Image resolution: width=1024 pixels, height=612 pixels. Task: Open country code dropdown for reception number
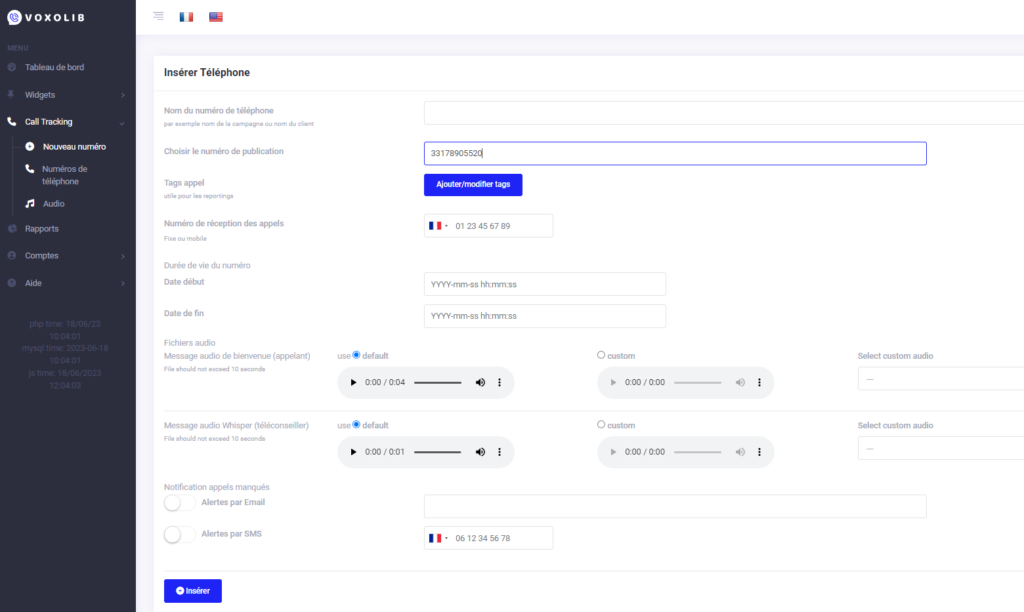click(x=438, y=226)
